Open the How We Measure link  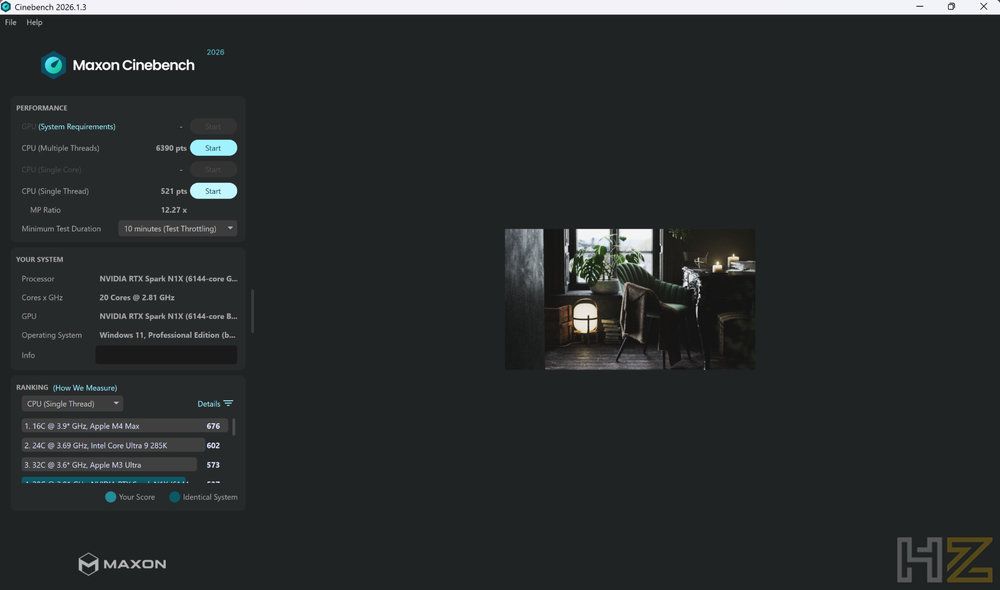[85, 388]
